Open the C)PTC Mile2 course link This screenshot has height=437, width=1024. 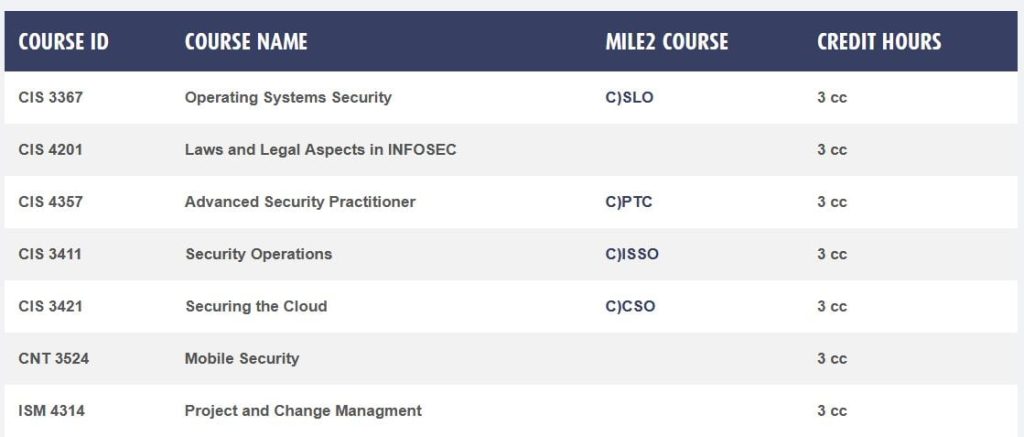[629, 202]
